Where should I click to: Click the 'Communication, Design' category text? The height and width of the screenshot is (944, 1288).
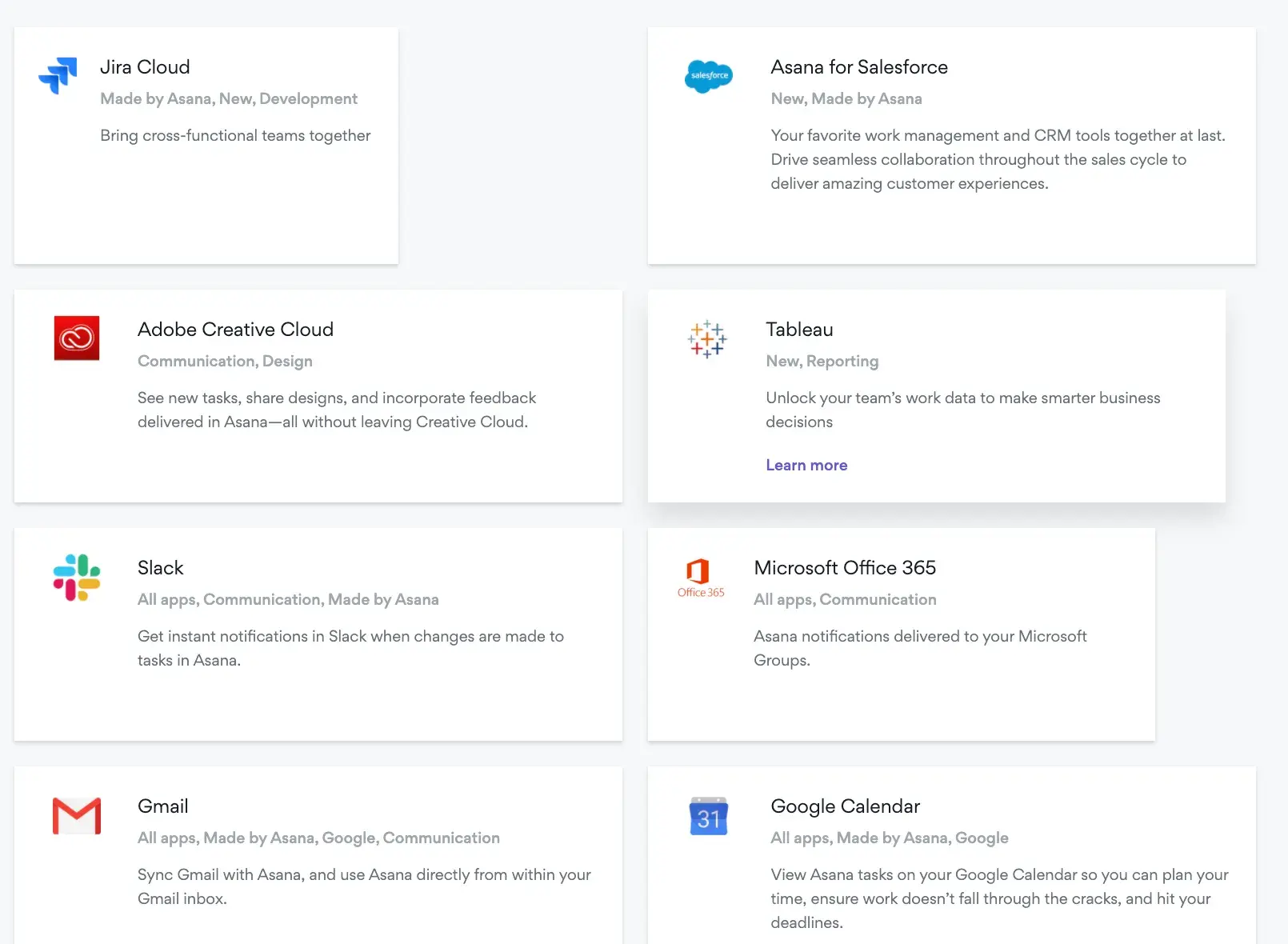[225, 362]
